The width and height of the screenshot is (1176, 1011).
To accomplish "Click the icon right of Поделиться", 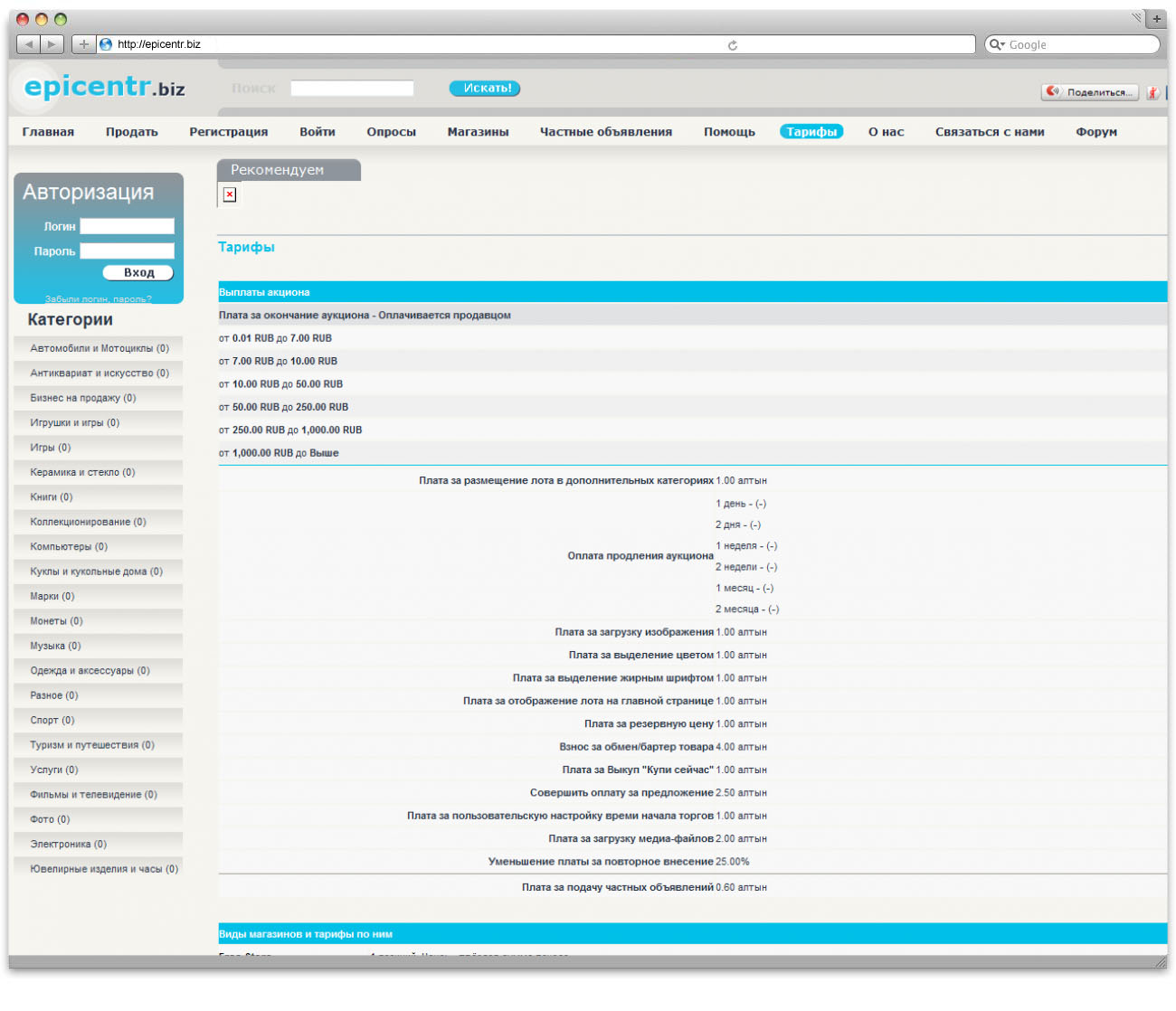I will 1152,92.
